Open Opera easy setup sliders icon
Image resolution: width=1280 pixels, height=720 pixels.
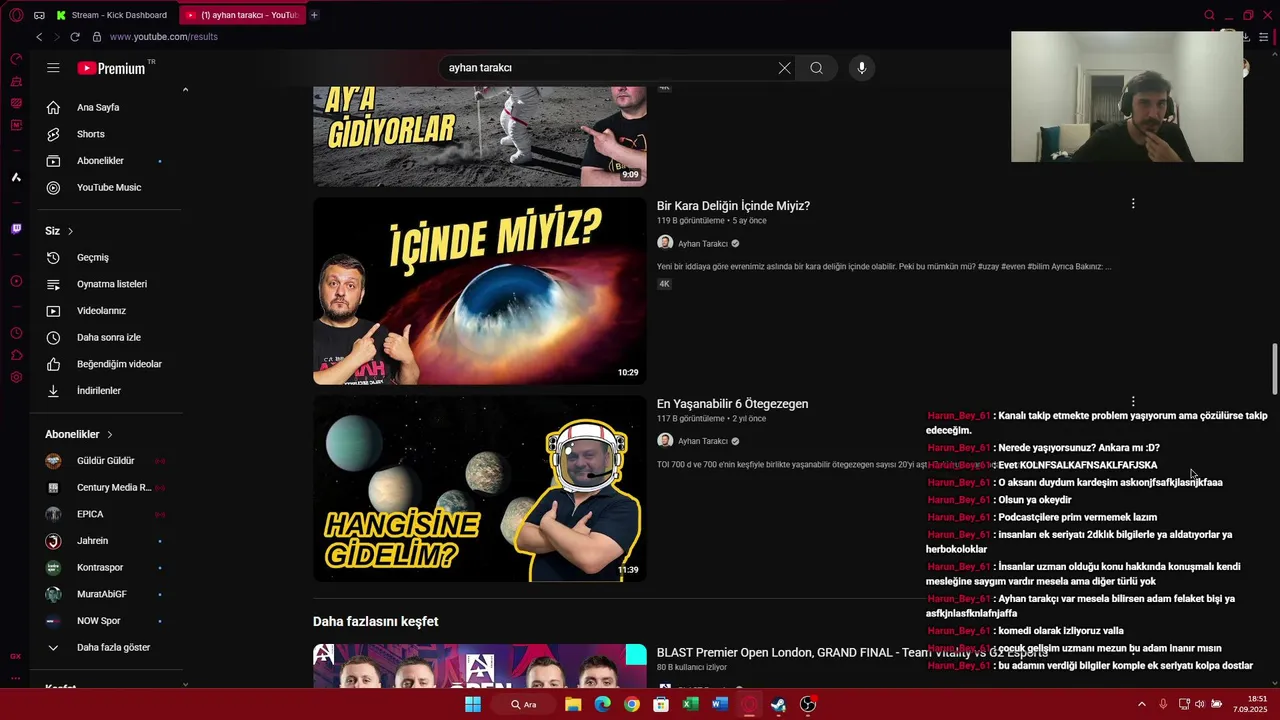tap(1264, 37)
